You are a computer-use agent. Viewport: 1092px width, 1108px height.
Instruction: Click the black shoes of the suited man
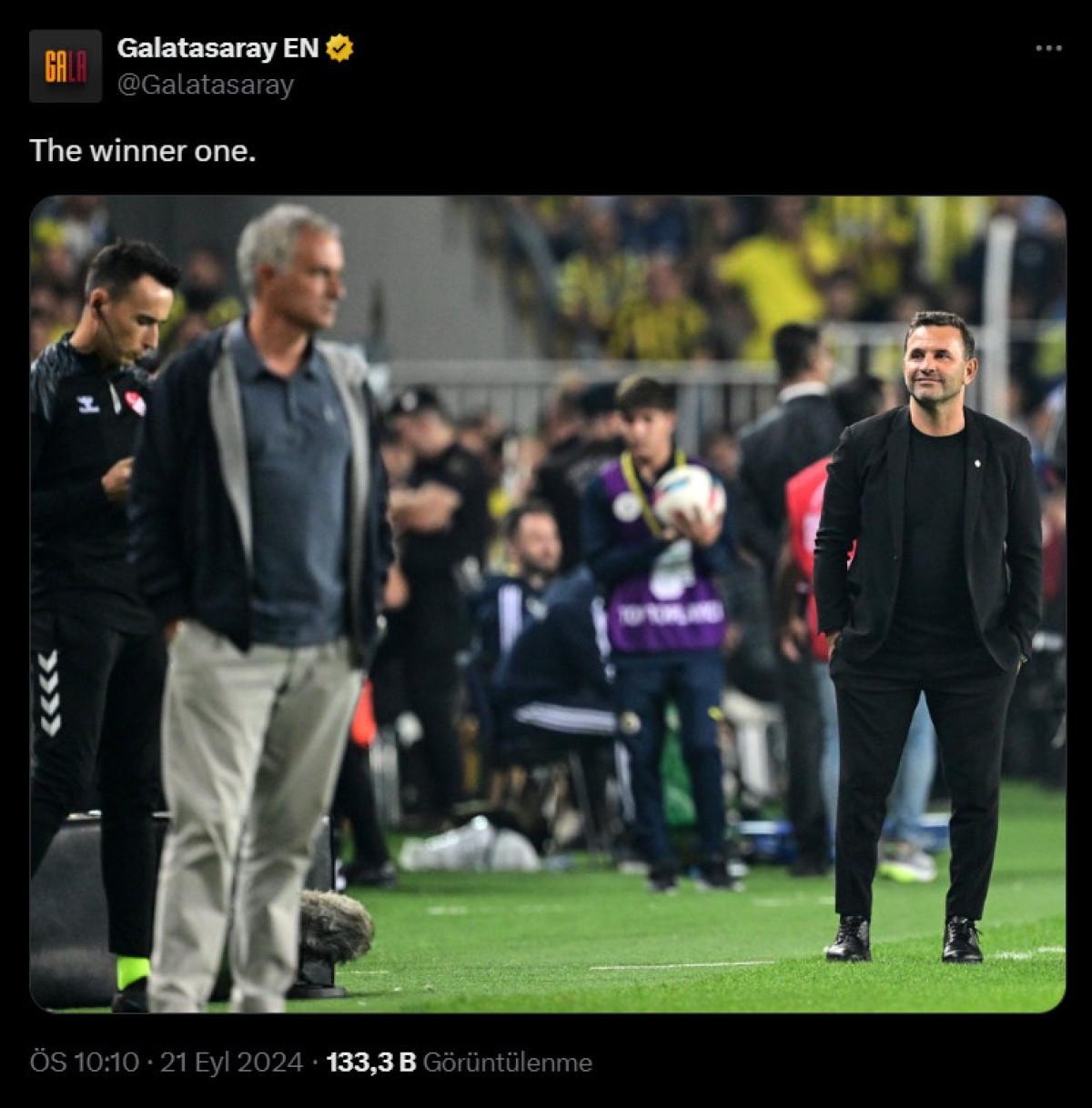coord(904,939)
